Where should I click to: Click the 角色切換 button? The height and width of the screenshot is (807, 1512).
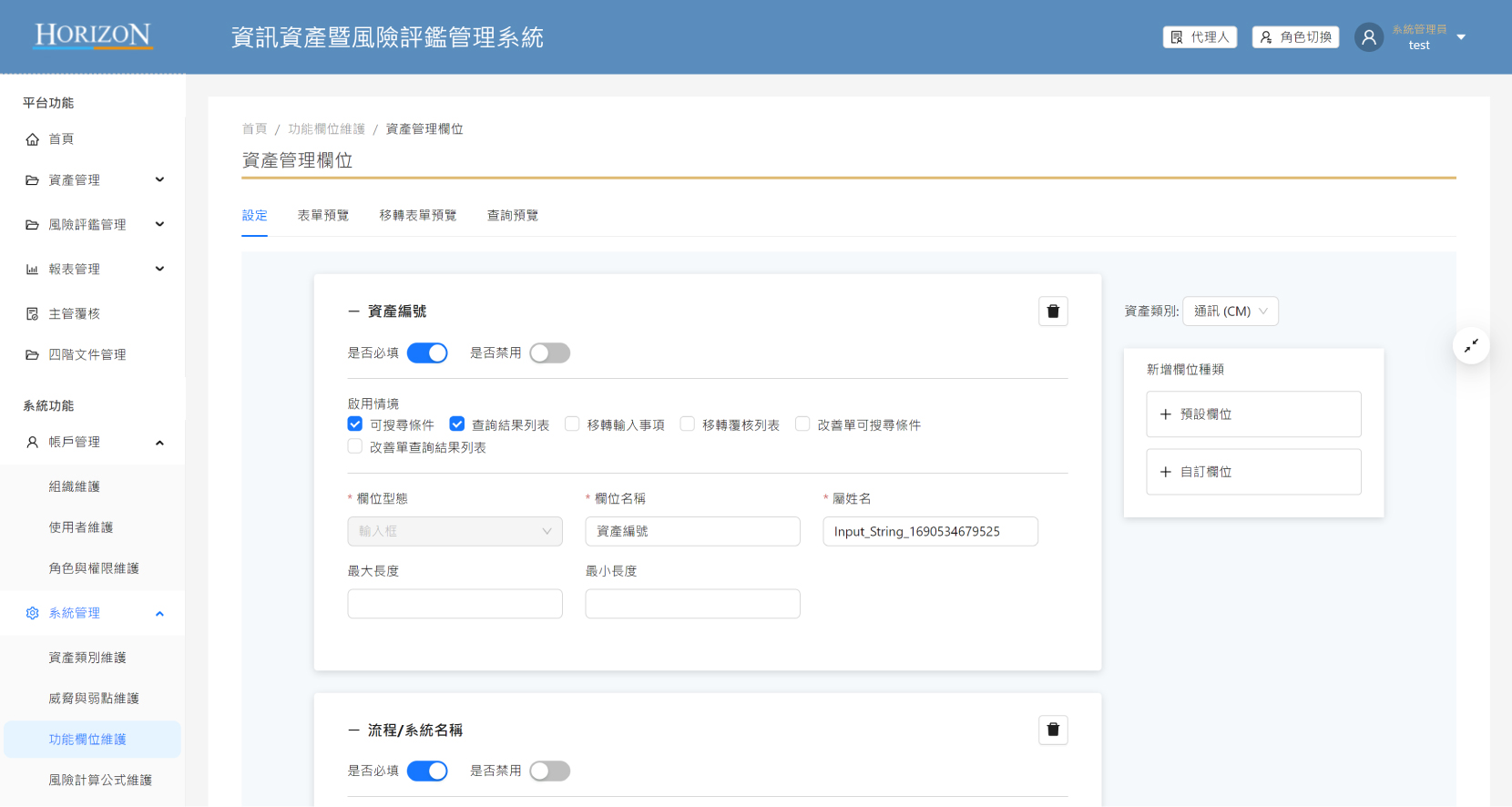point(1295,37)
